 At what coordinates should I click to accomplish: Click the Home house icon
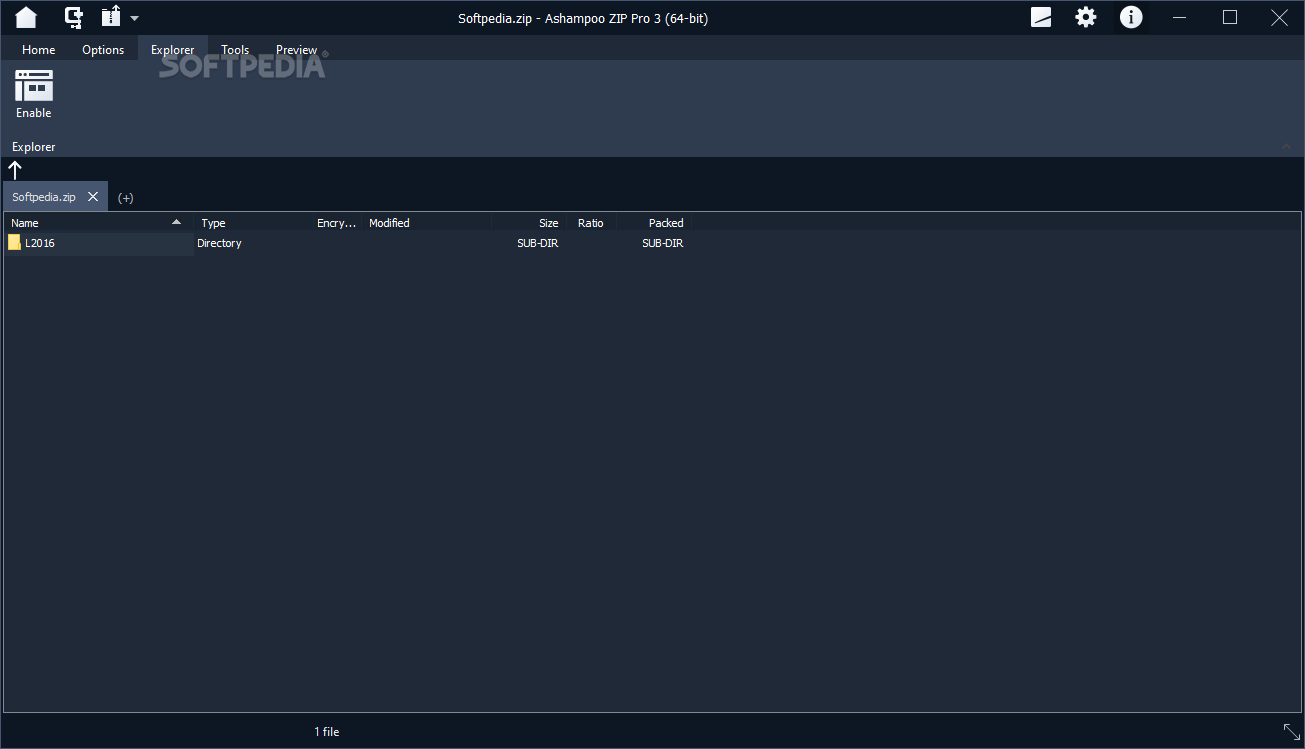25,17
